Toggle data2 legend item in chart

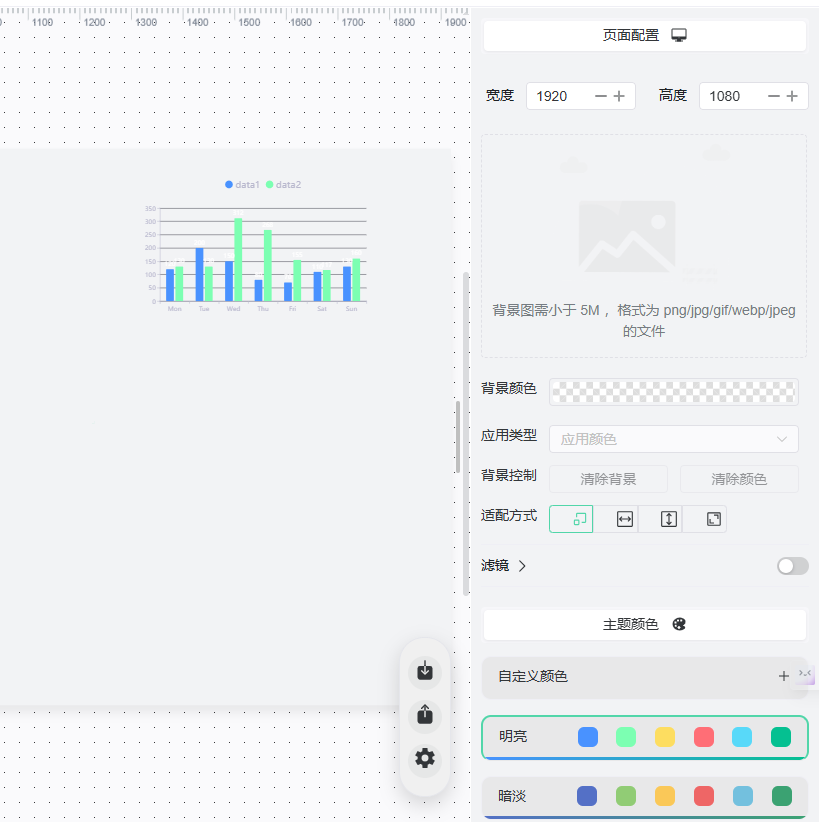coord(283,185)
